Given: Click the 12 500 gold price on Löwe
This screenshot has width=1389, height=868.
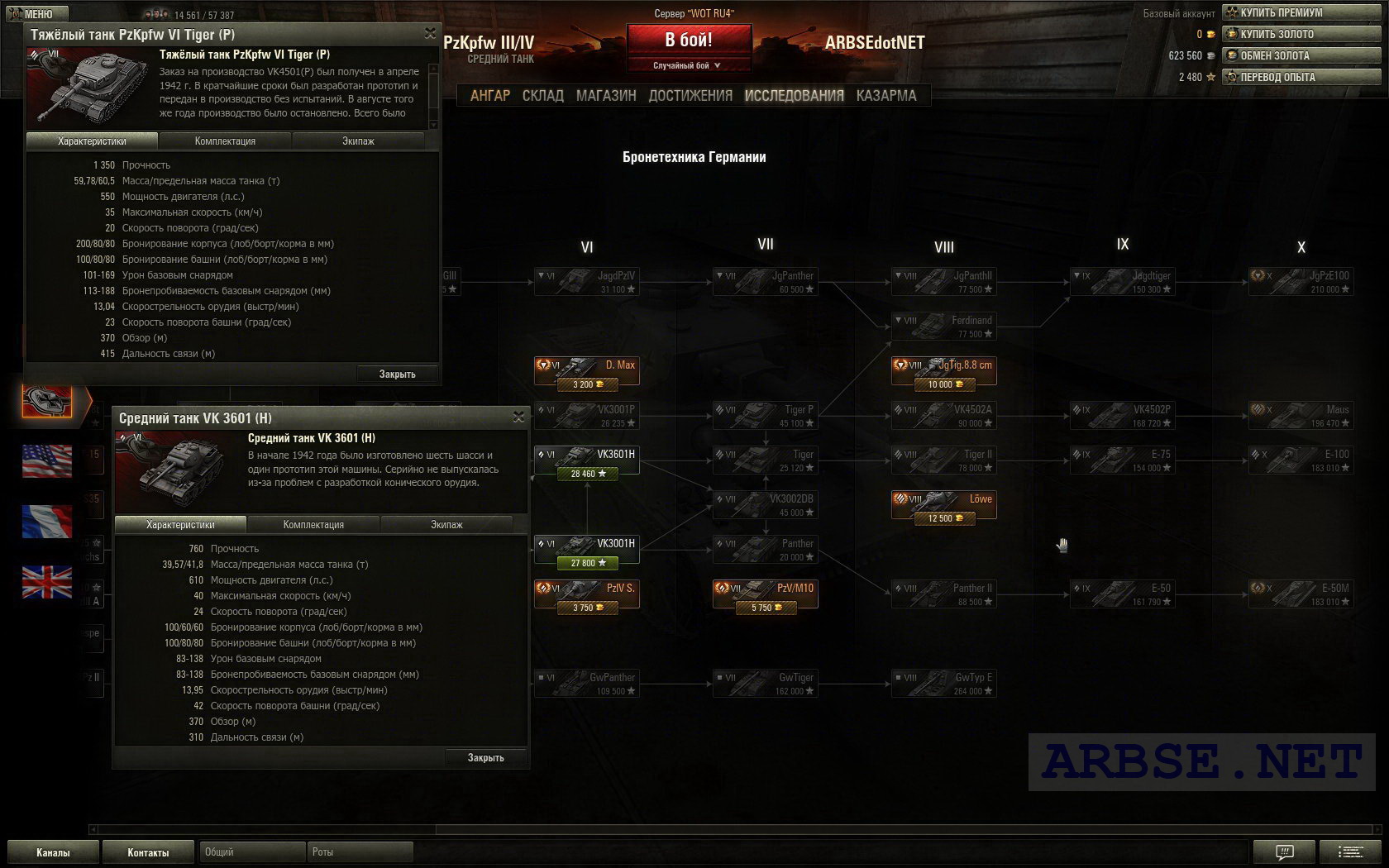Looking at the screenshot, I should tap(944, 518).
